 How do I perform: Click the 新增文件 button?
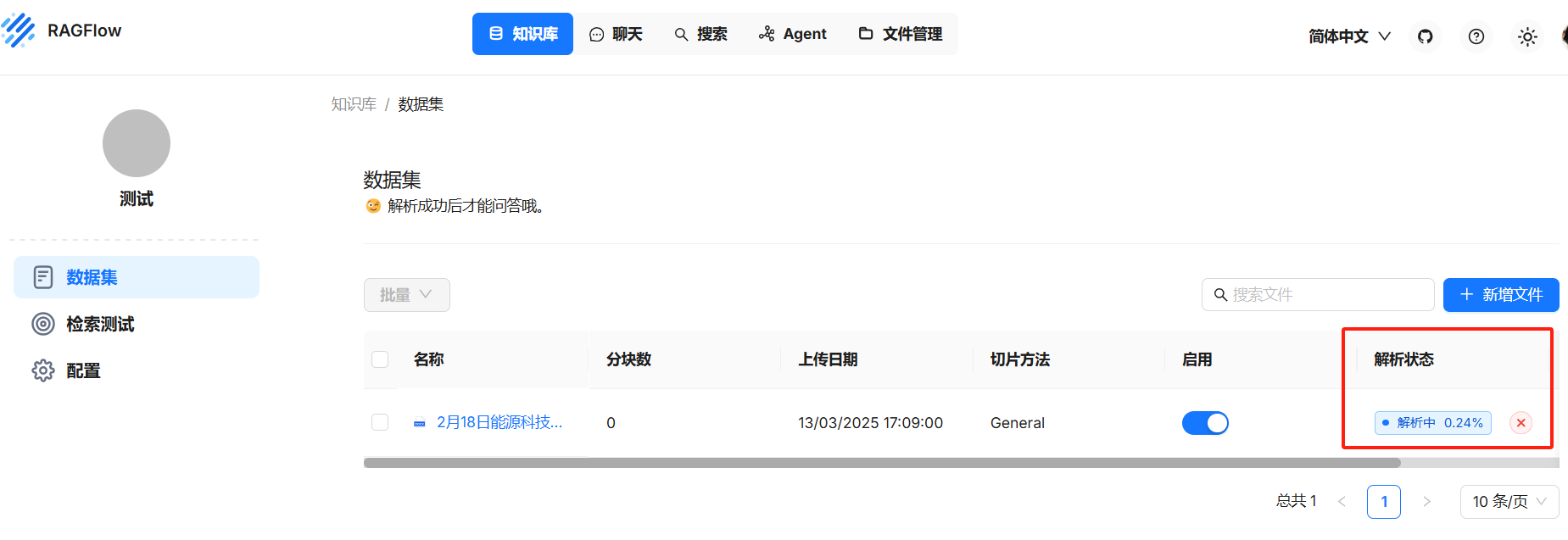[x=1501, y=295]
